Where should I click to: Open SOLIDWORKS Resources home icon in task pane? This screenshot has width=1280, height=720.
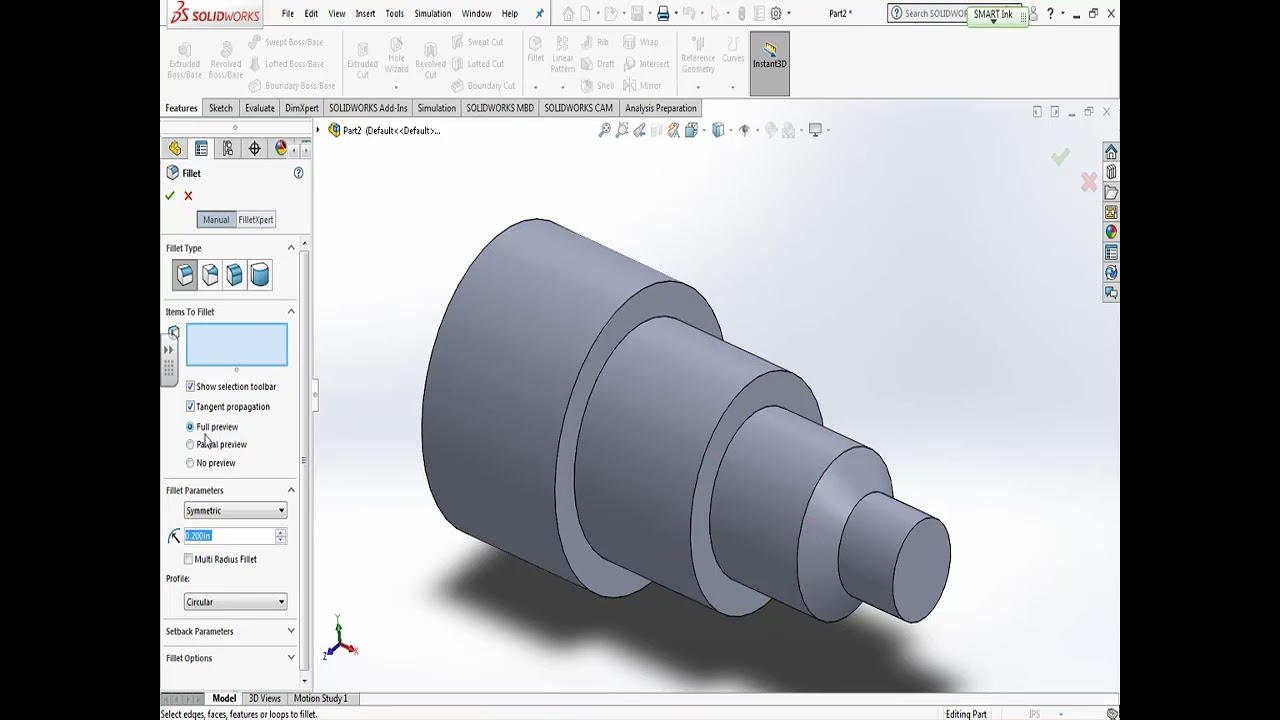click(x=1111, y=152)
